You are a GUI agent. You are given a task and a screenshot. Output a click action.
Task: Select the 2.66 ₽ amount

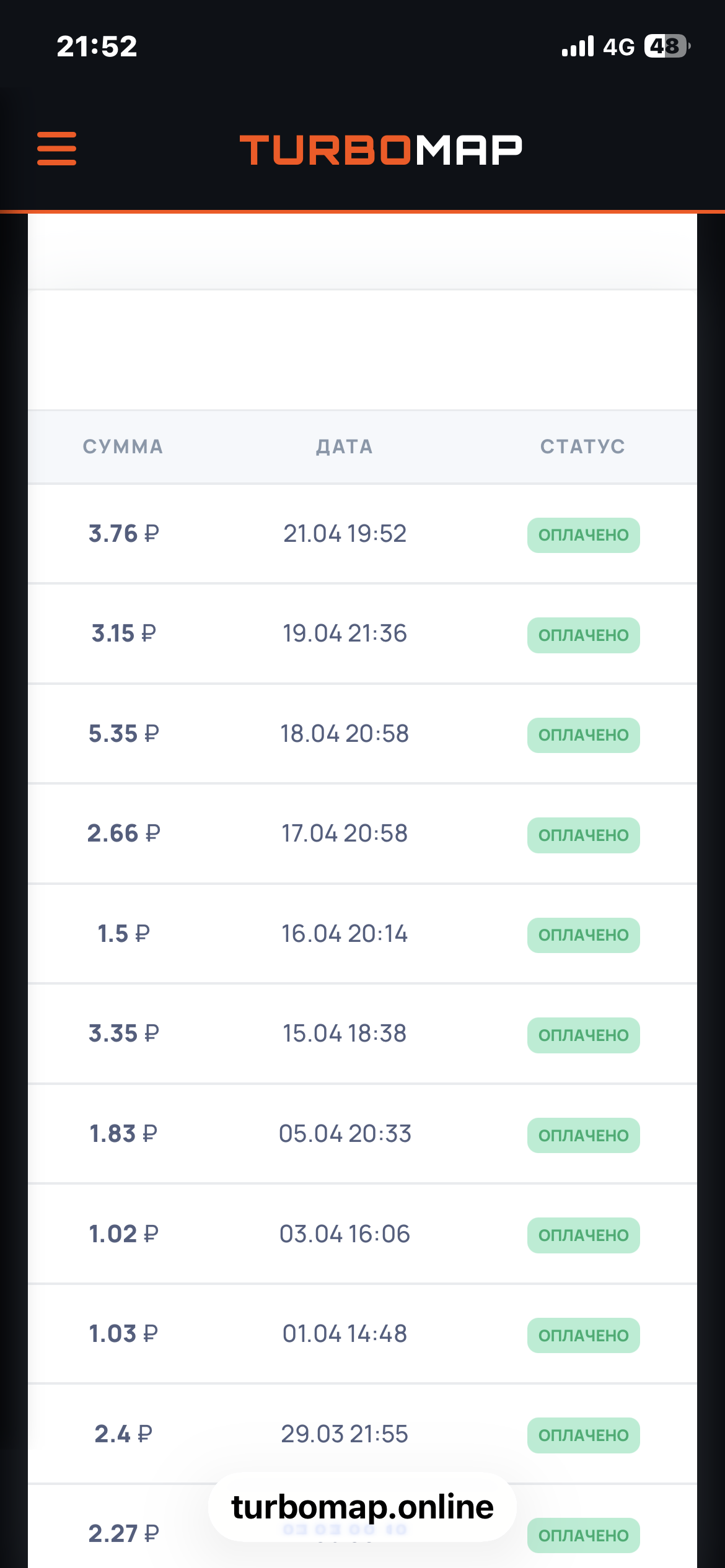[x=123, y=834]
